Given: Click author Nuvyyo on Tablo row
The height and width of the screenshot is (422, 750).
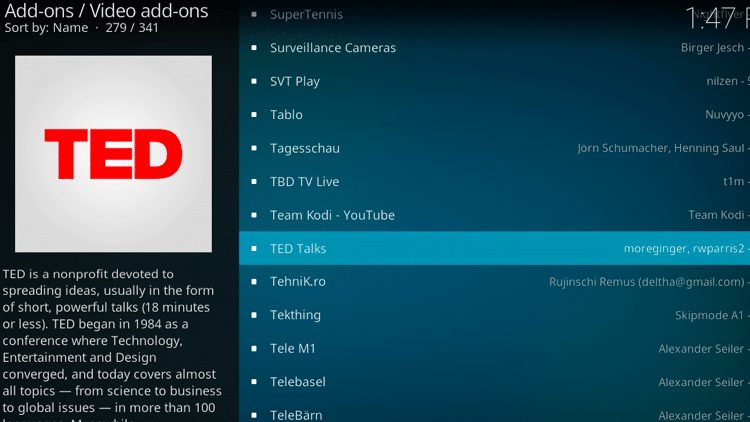Looking at the screenshot, I should tap(725, 115).
